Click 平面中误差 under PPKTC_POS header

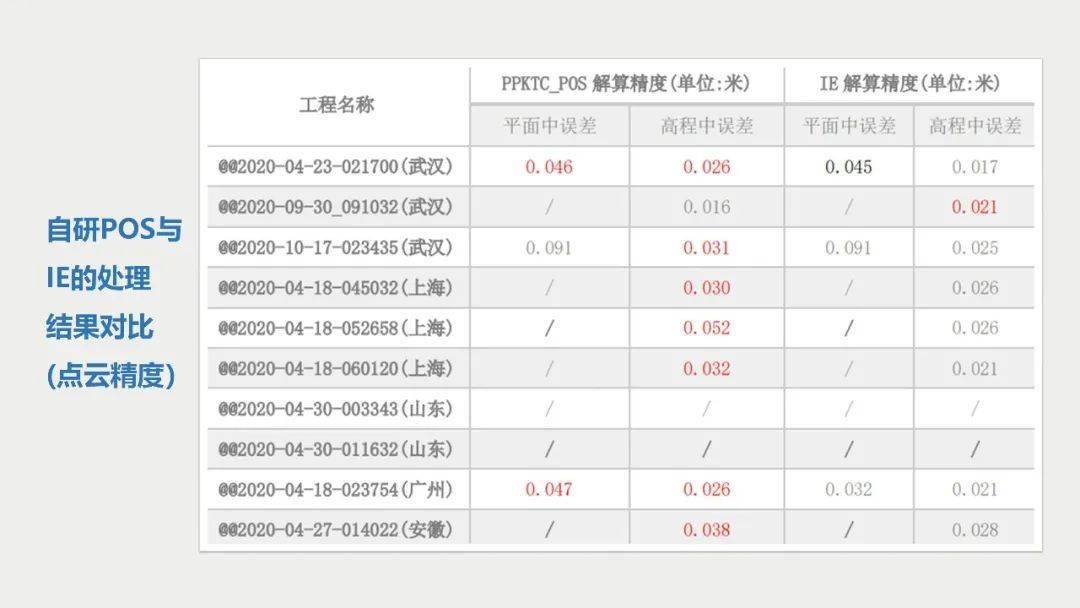pyautogui.click(x=550, y=126)
